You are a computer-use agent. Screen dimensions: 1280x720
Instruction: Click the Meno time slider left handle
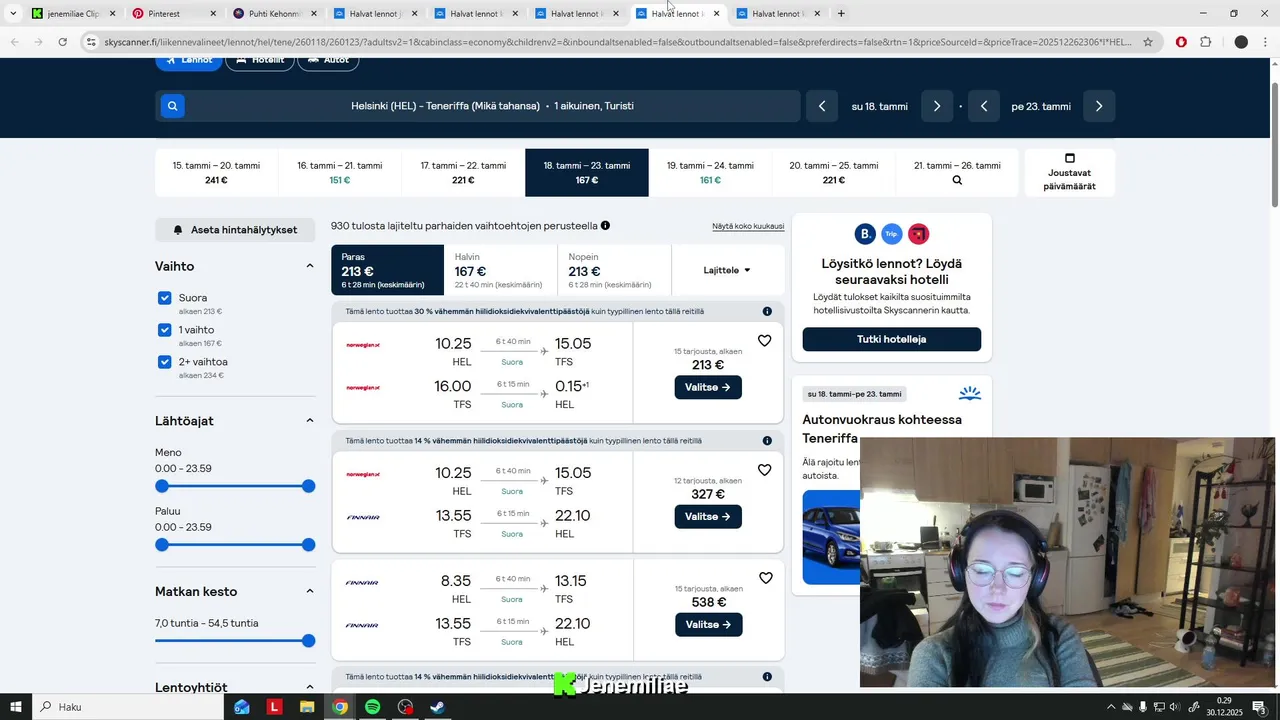coord(162,486)
